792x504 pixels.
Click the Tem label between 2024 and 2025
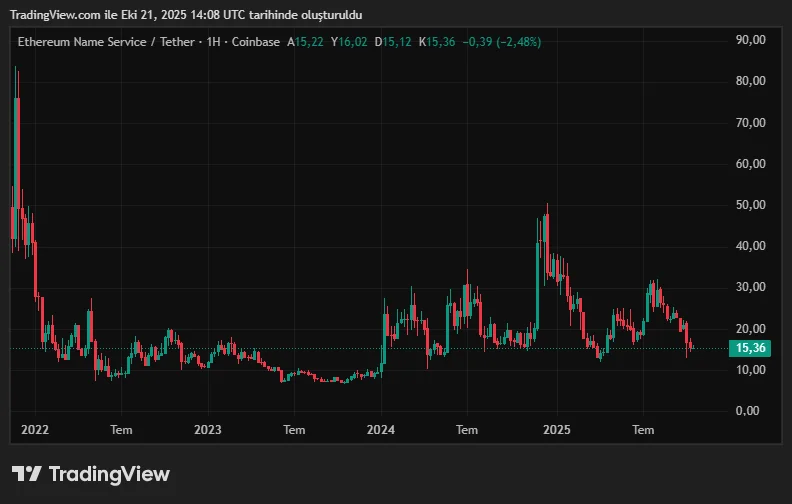coord(467,430)
